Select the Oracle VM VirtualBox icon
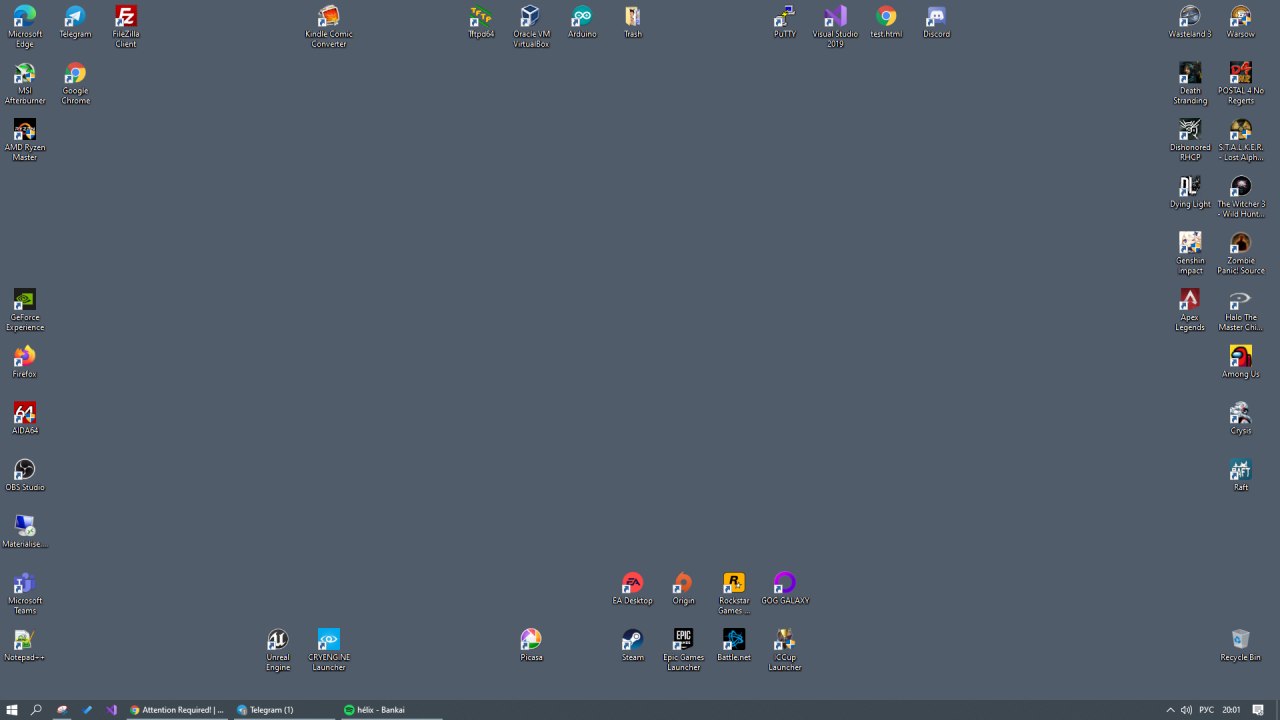 [x=531, y=25]
